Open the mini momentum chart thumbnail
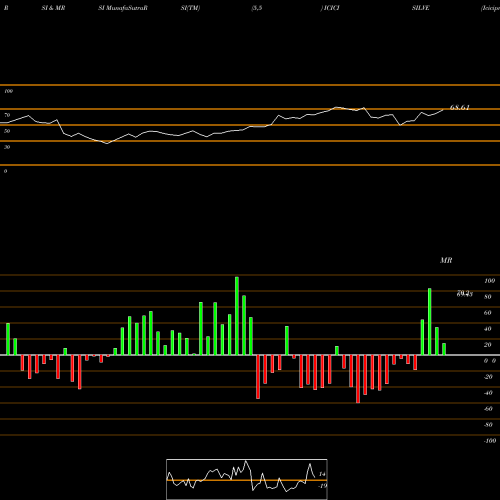Screen dimensions: 500x500 pos(247,479)
